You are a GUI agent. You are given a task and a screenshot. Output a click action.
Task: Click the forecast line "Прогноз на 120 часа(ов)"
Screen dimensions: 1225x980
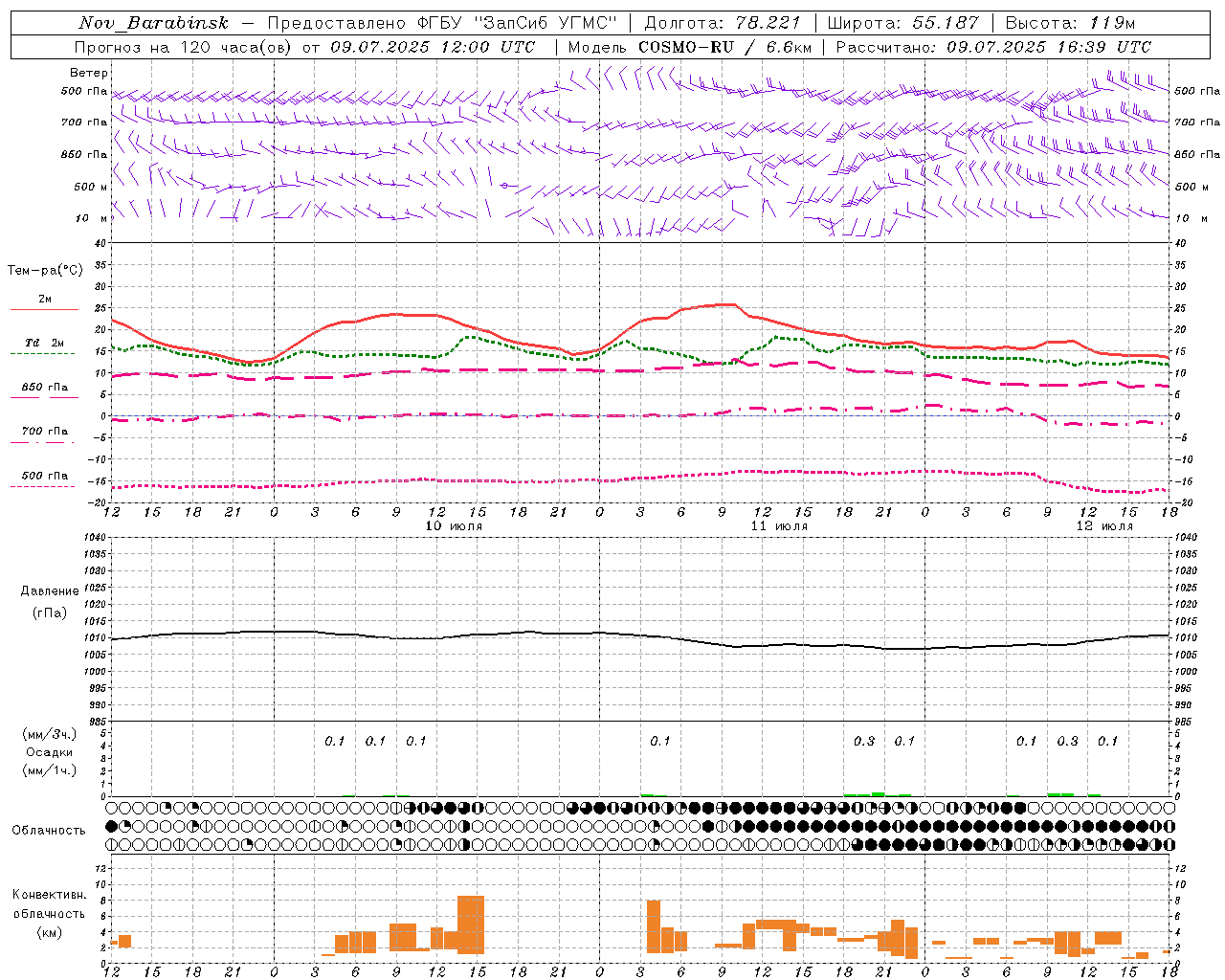(x=185, y=47)
